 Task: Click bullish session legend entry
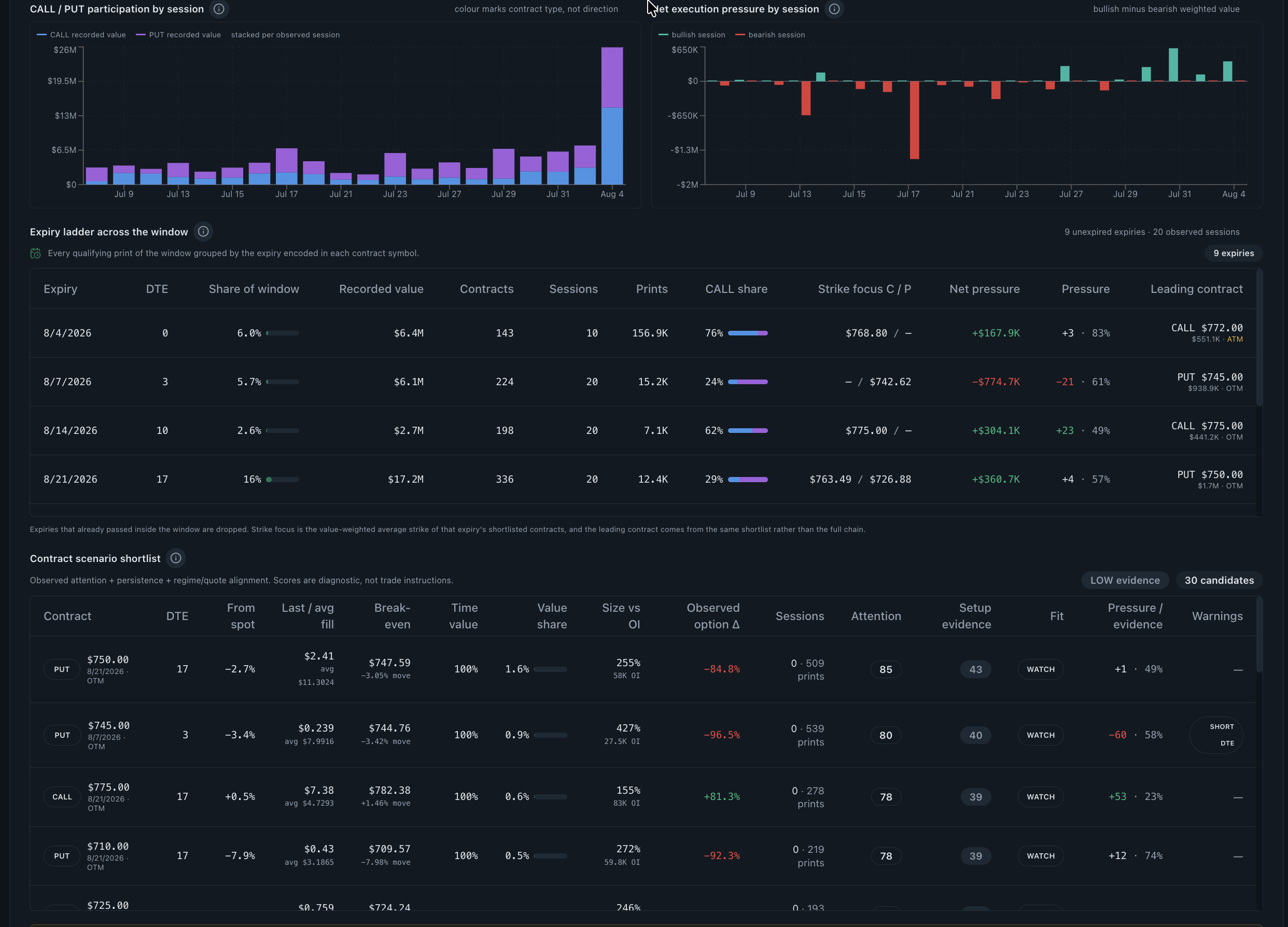(692, 35)
